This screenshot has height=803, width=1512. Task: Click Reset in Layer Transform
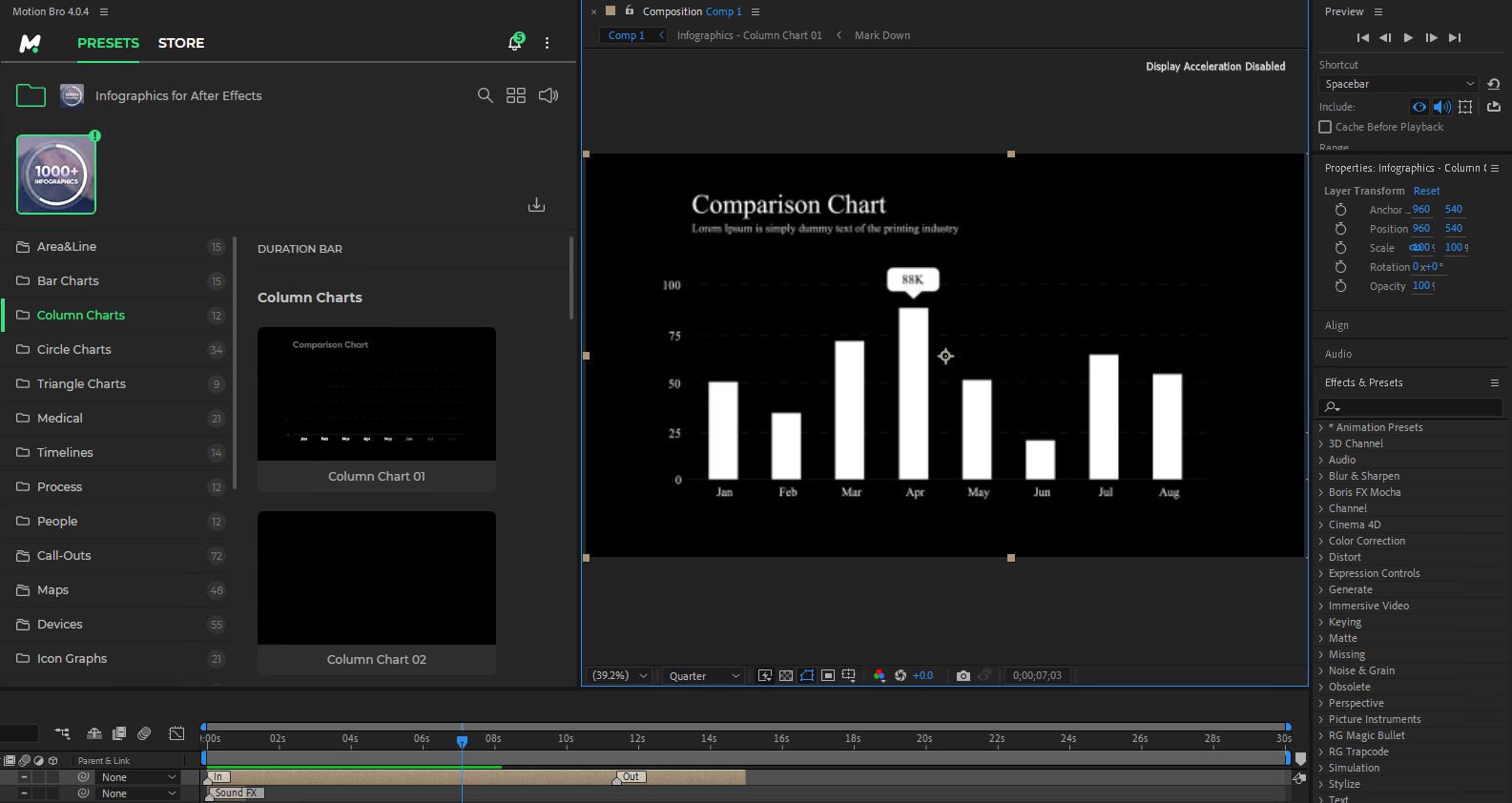coord(1426,191)
